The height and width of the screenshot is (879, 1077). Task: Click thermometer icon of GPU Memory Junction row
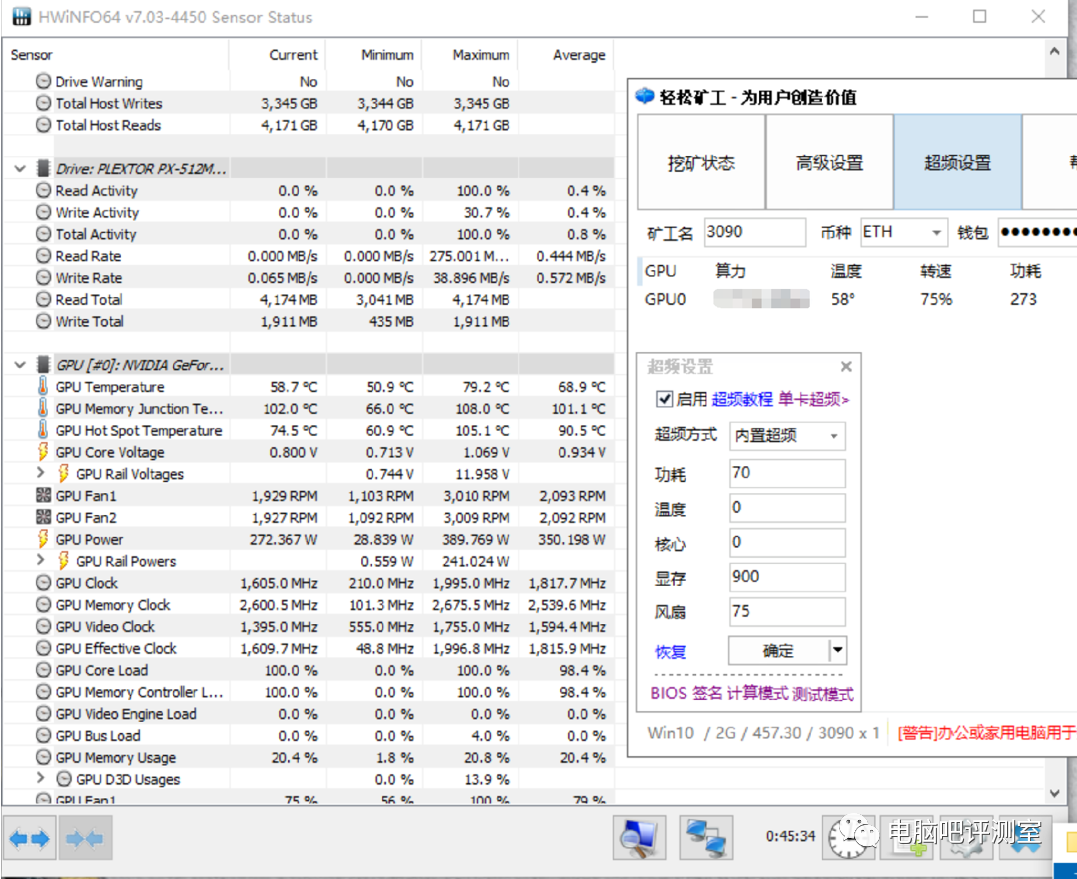[43, 409]
